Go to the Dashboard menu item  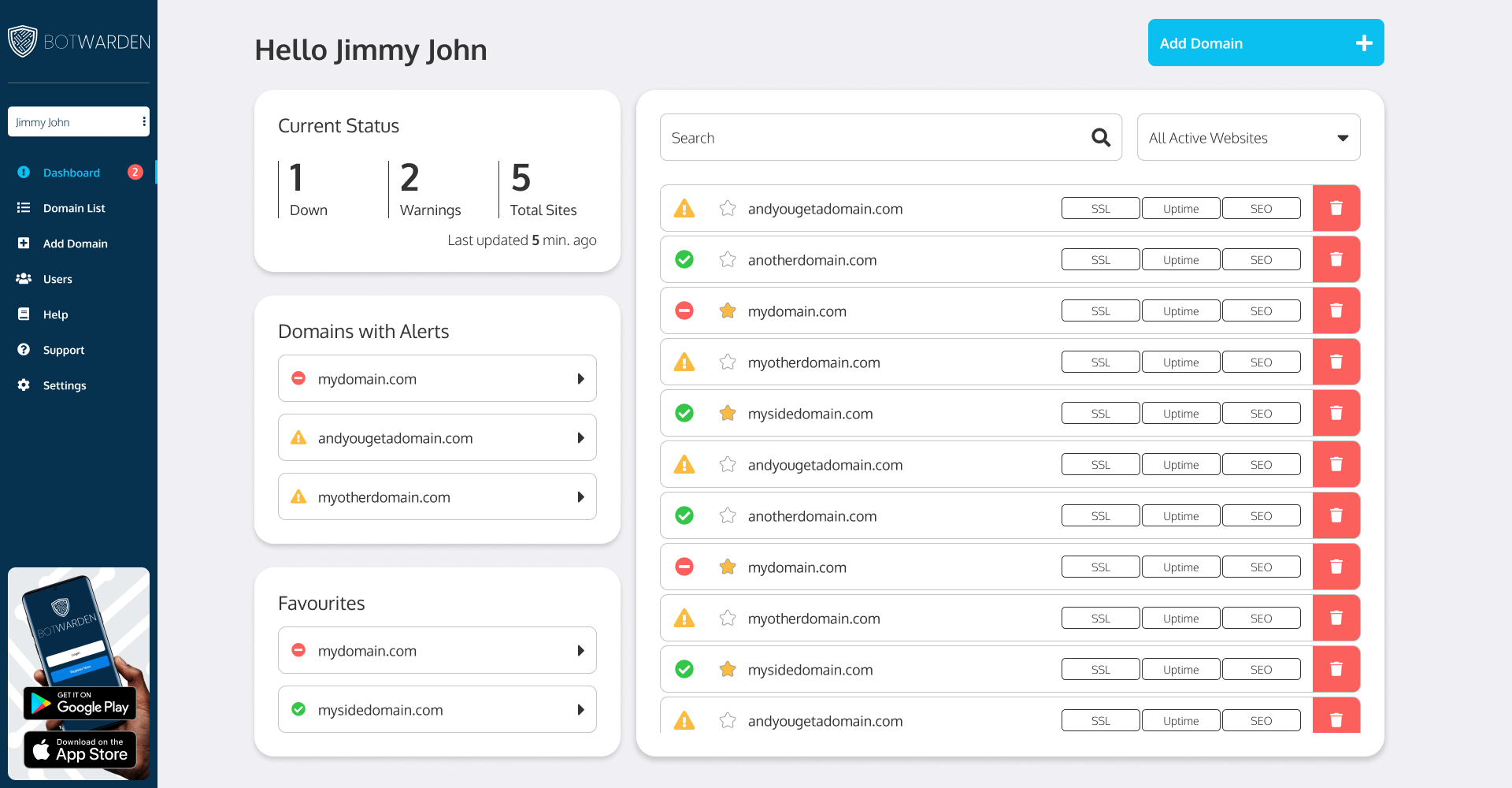[71, 173]
